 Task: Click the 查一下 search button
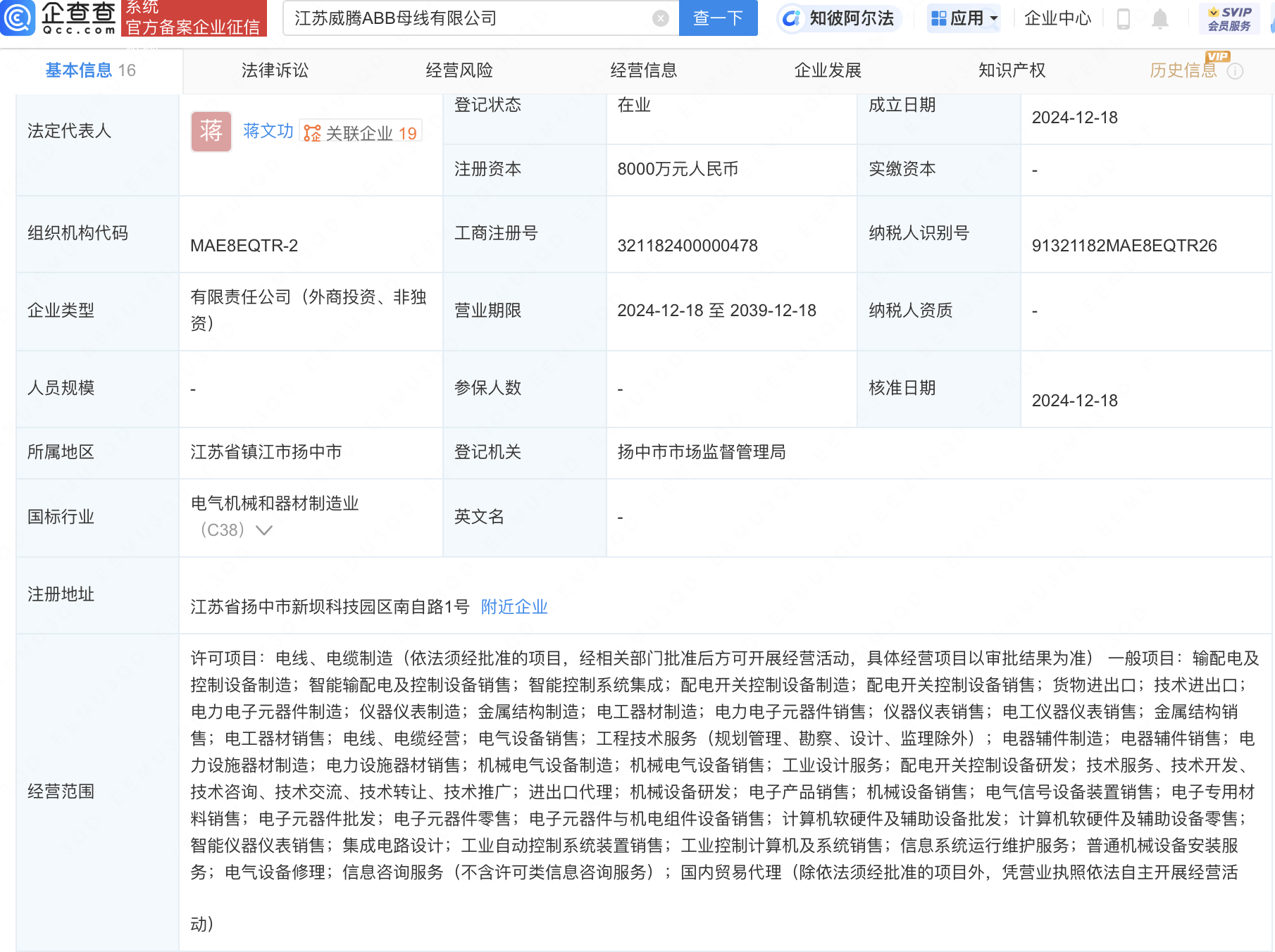718,18
